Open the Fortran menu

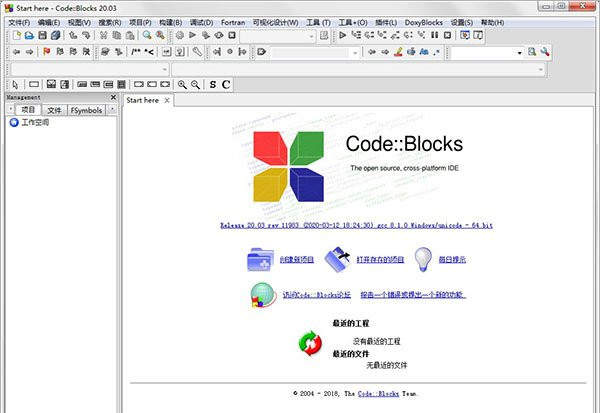pyautogui.click(x=233, y=23)
